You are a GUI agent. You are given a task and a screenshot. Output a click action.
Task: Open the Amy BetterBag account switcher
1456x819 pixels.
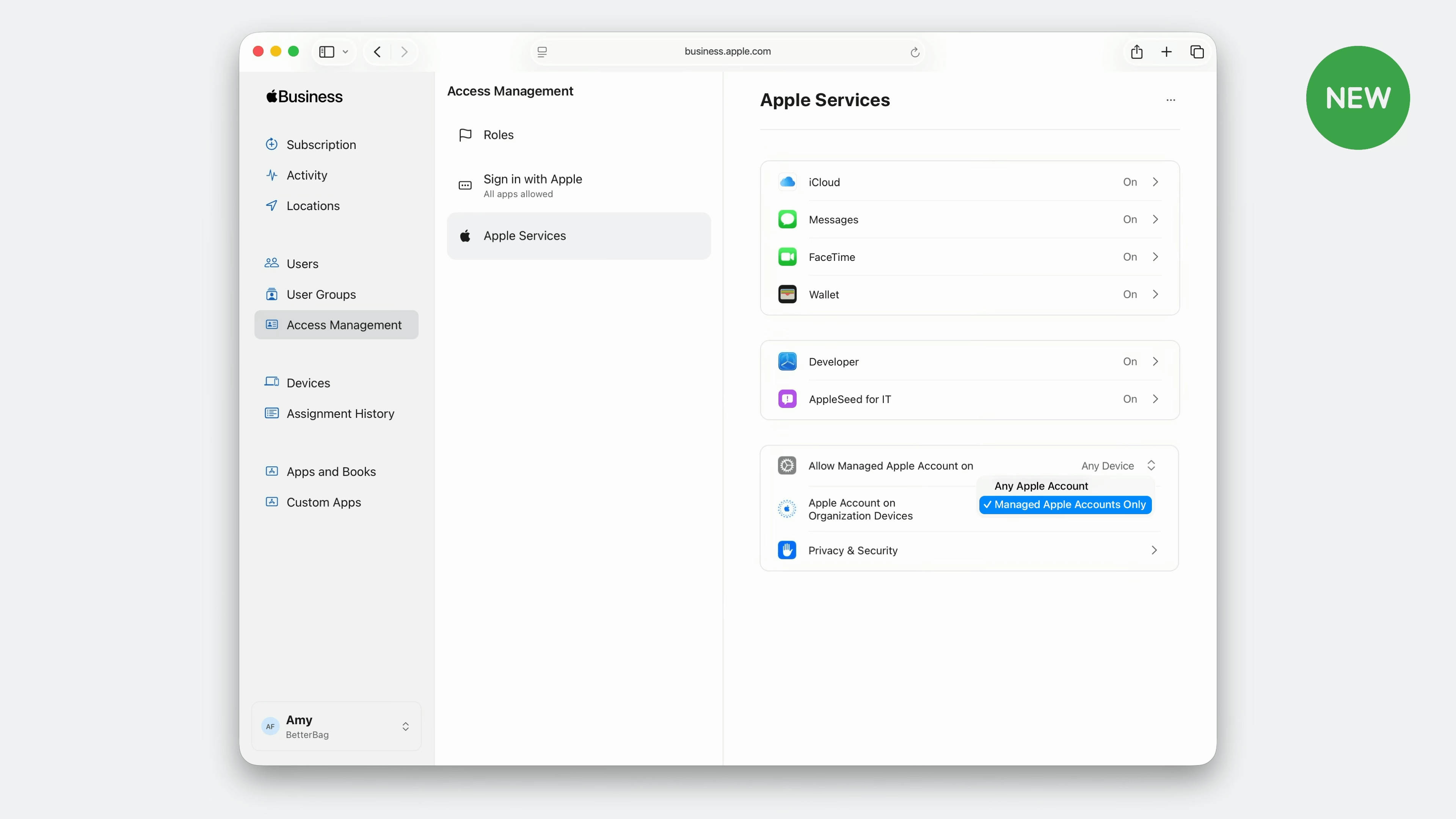(336, 726)
